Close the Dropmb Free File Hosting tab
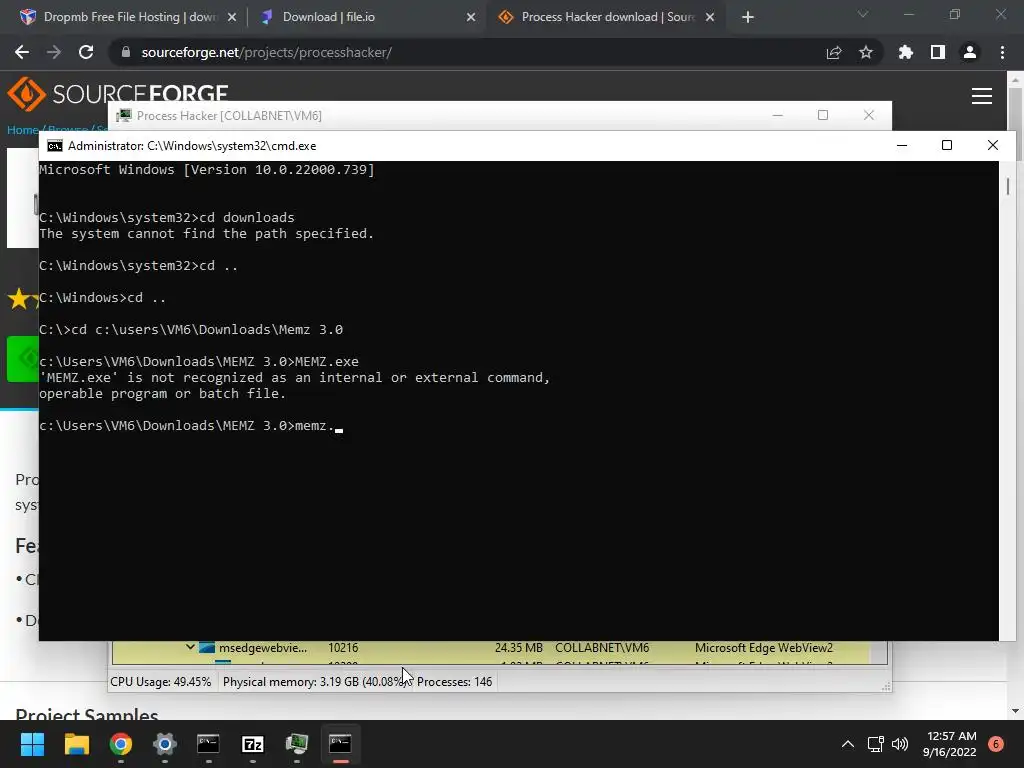The width and height of the screenshot is (1024, 768). (x=232, y=18)
